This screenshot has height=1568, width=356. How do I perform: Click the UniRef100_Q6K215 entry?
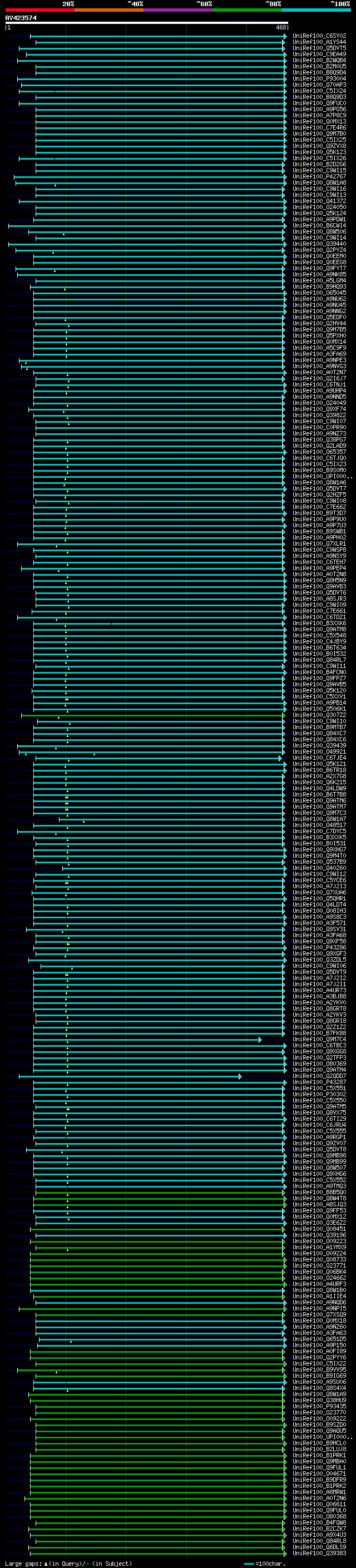[319, 782]
